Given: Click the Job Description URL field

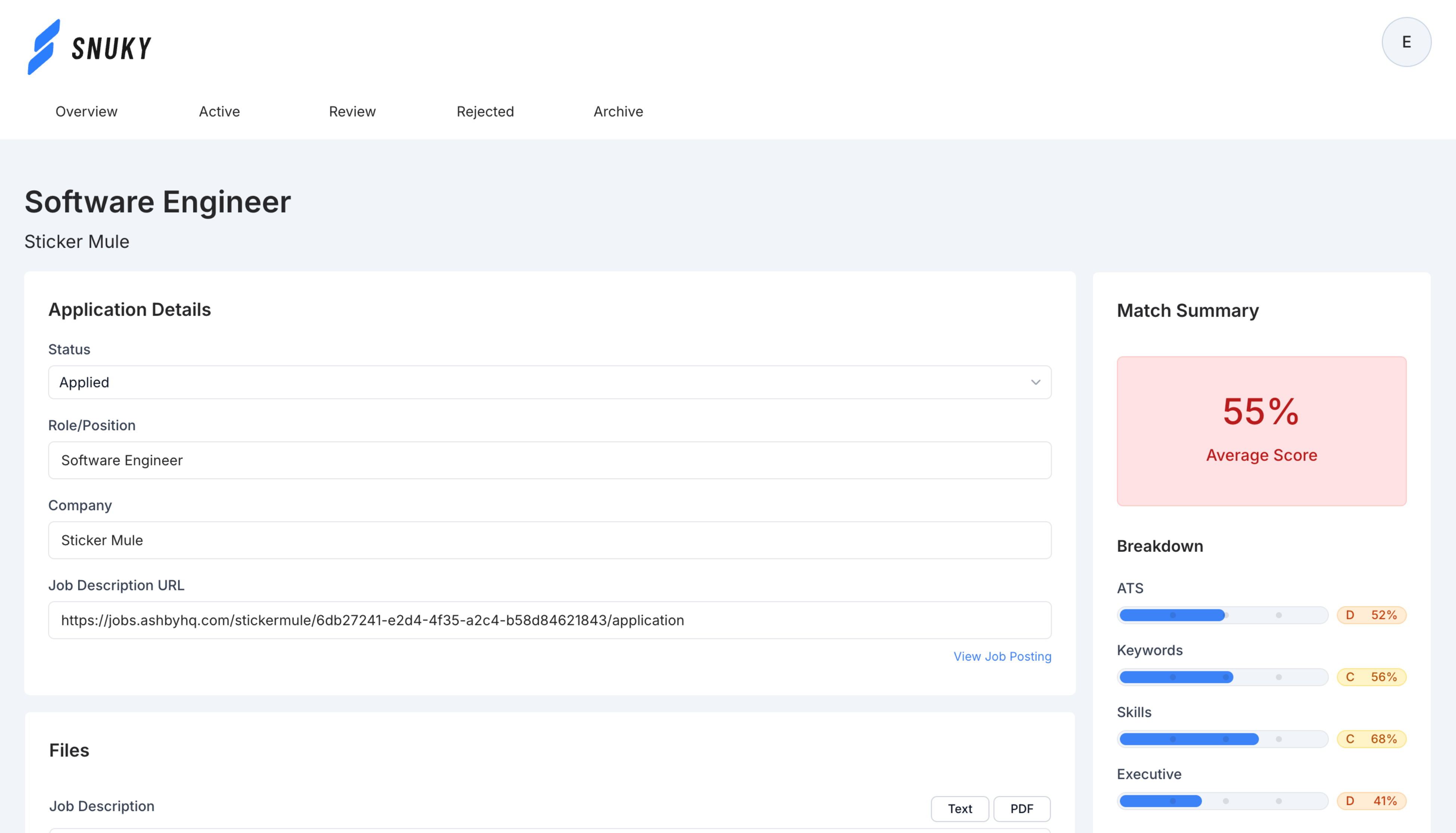Looking at the screenshot, I should point(550,620).
